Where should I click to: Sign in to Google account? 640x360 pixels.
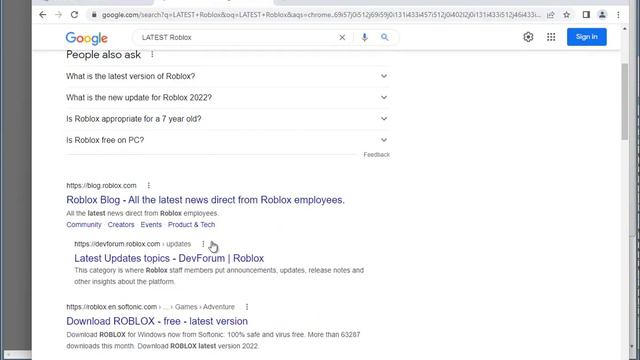click(587, 37)
